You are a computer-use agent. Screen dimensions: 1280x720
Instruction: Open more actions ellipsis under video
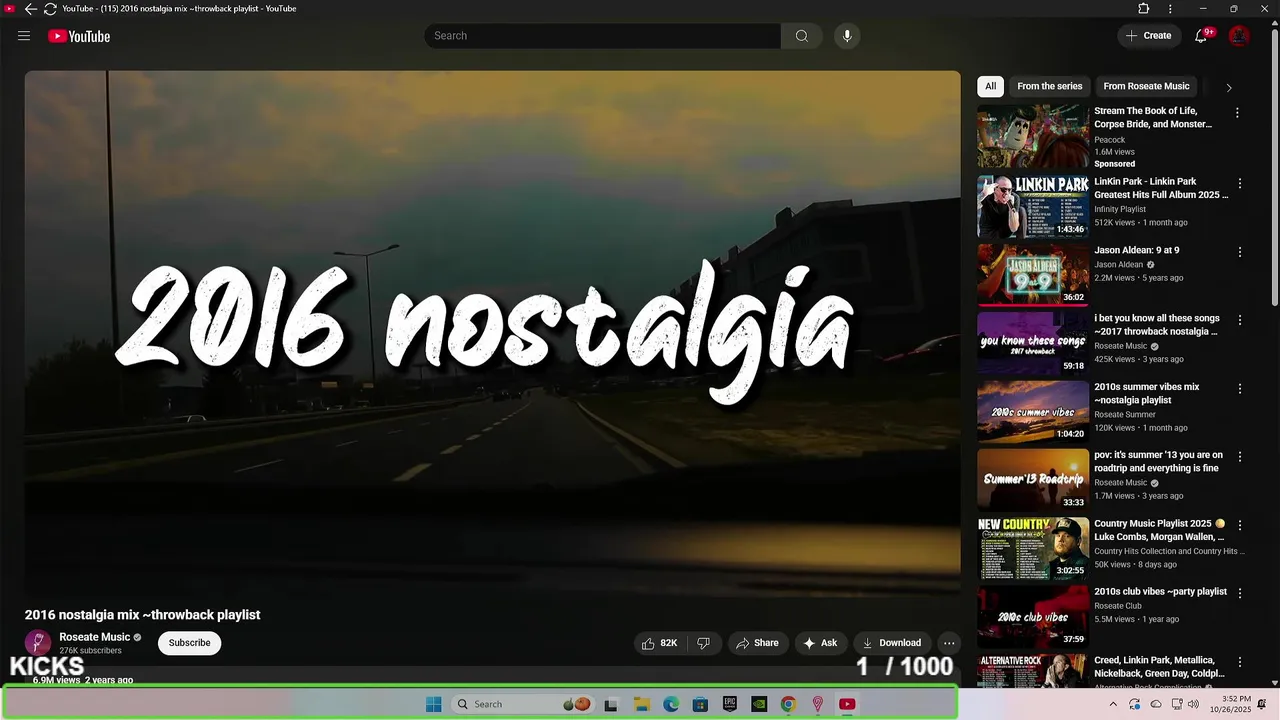(949, 643)
